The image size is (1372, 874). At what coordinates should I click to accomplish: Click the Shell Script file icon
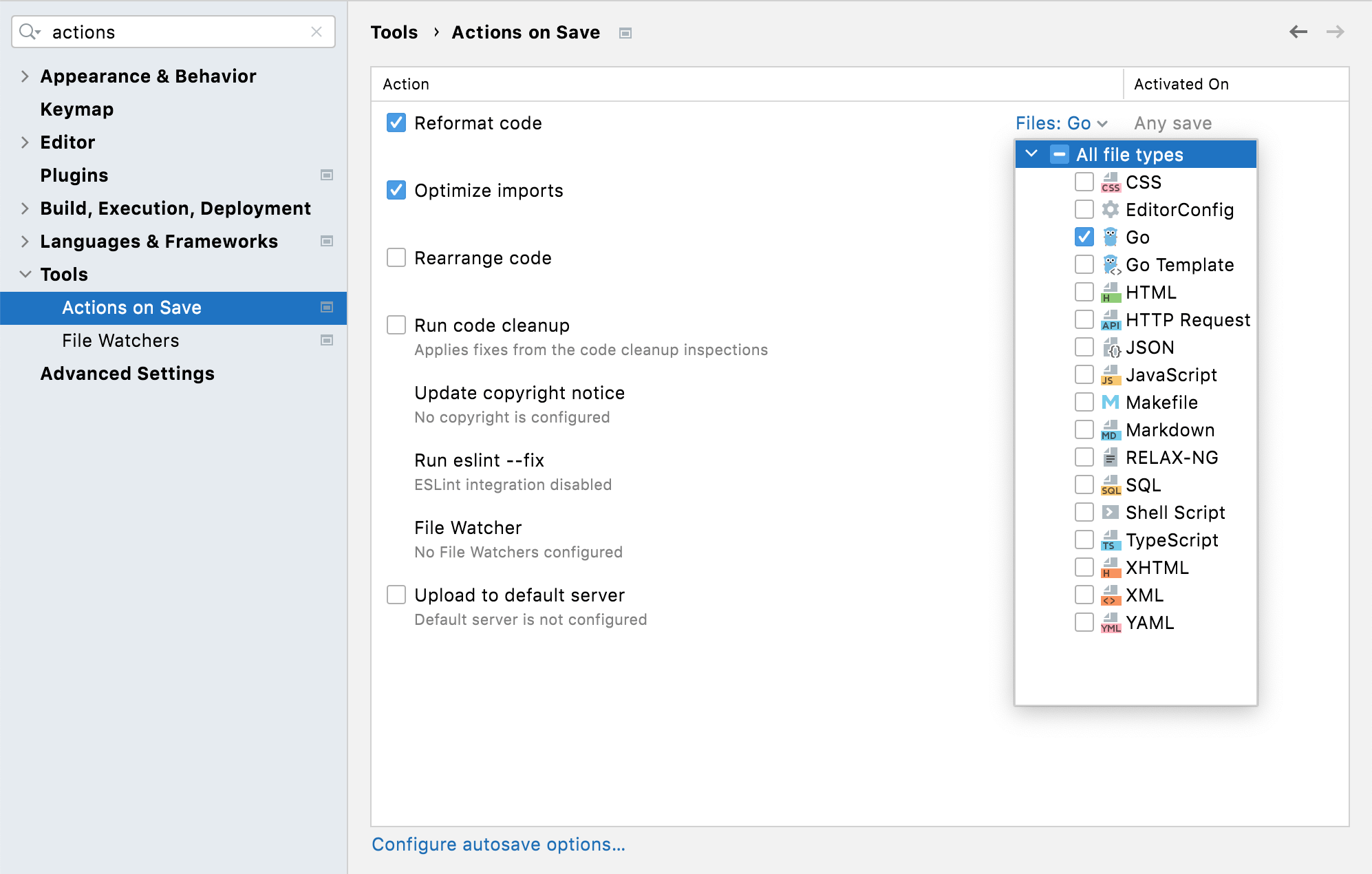point(1110,513)
